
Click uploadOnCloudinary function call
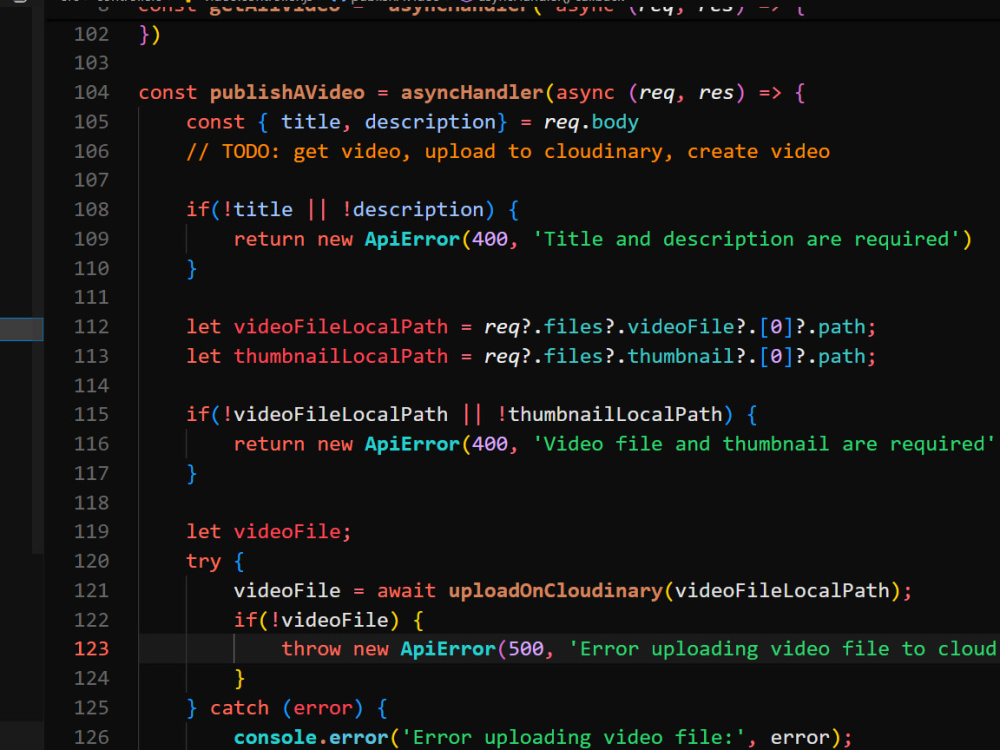click(555, 591)
